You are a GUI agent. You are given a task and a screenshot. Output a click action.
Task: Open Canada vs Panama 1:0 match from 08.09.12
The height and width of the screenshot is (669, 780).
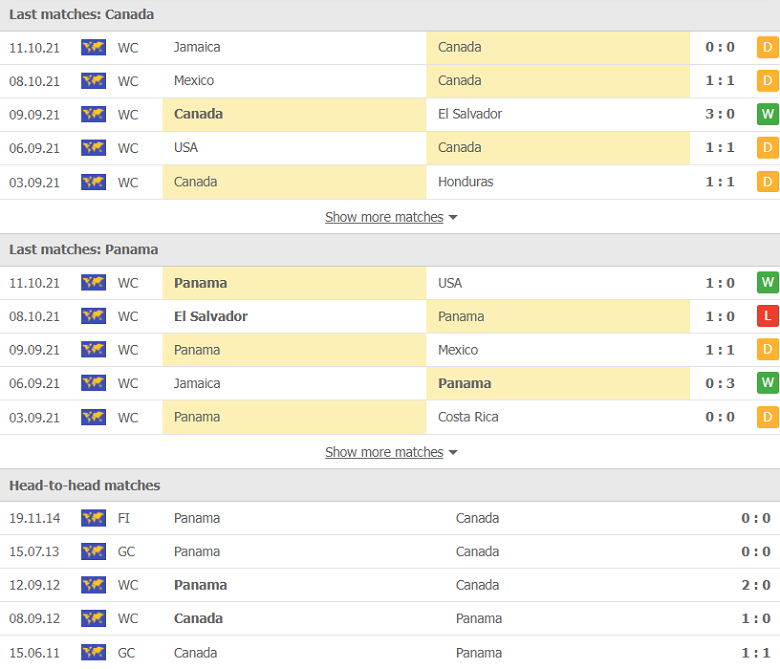click(x=390, y=618)
